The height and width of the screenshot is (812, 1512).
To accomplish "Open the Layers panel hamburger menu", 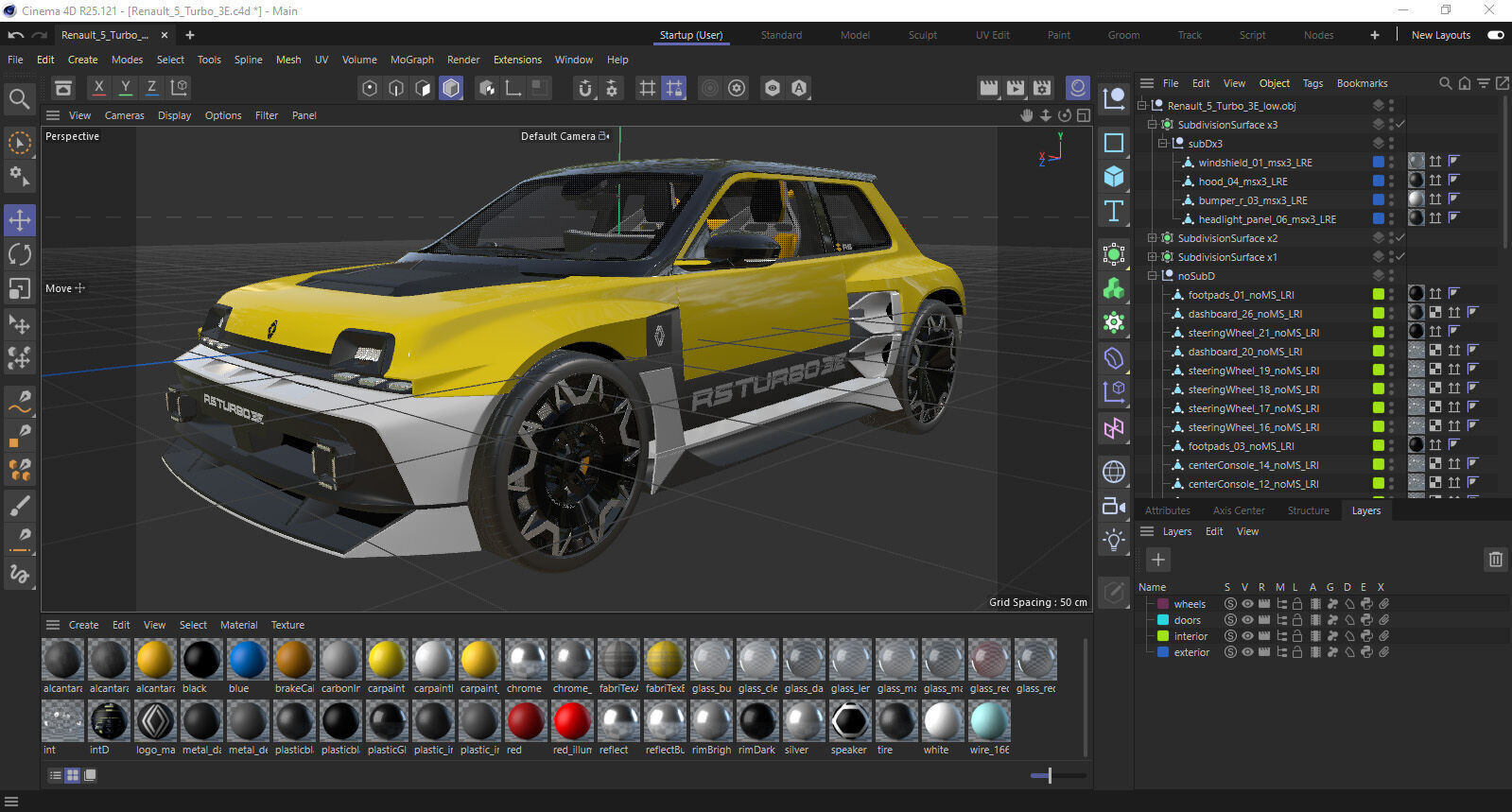I will (x=1147, y=531).
